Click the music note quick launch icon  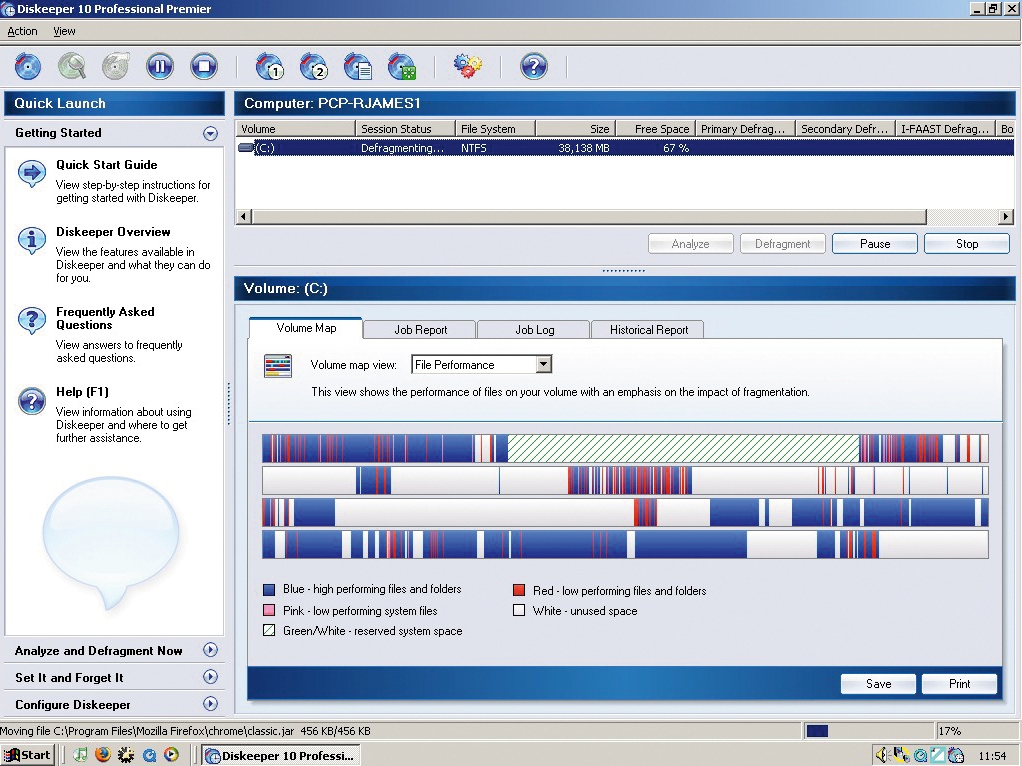coord(81,755)
